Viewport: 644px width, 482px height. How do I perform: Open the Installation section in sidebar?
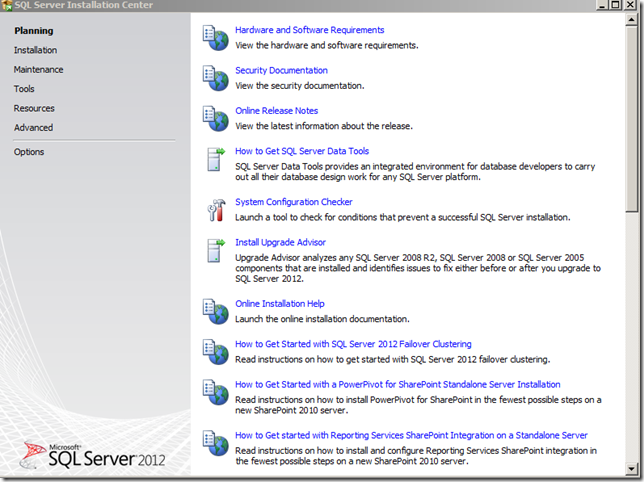(x=35, y=50)
